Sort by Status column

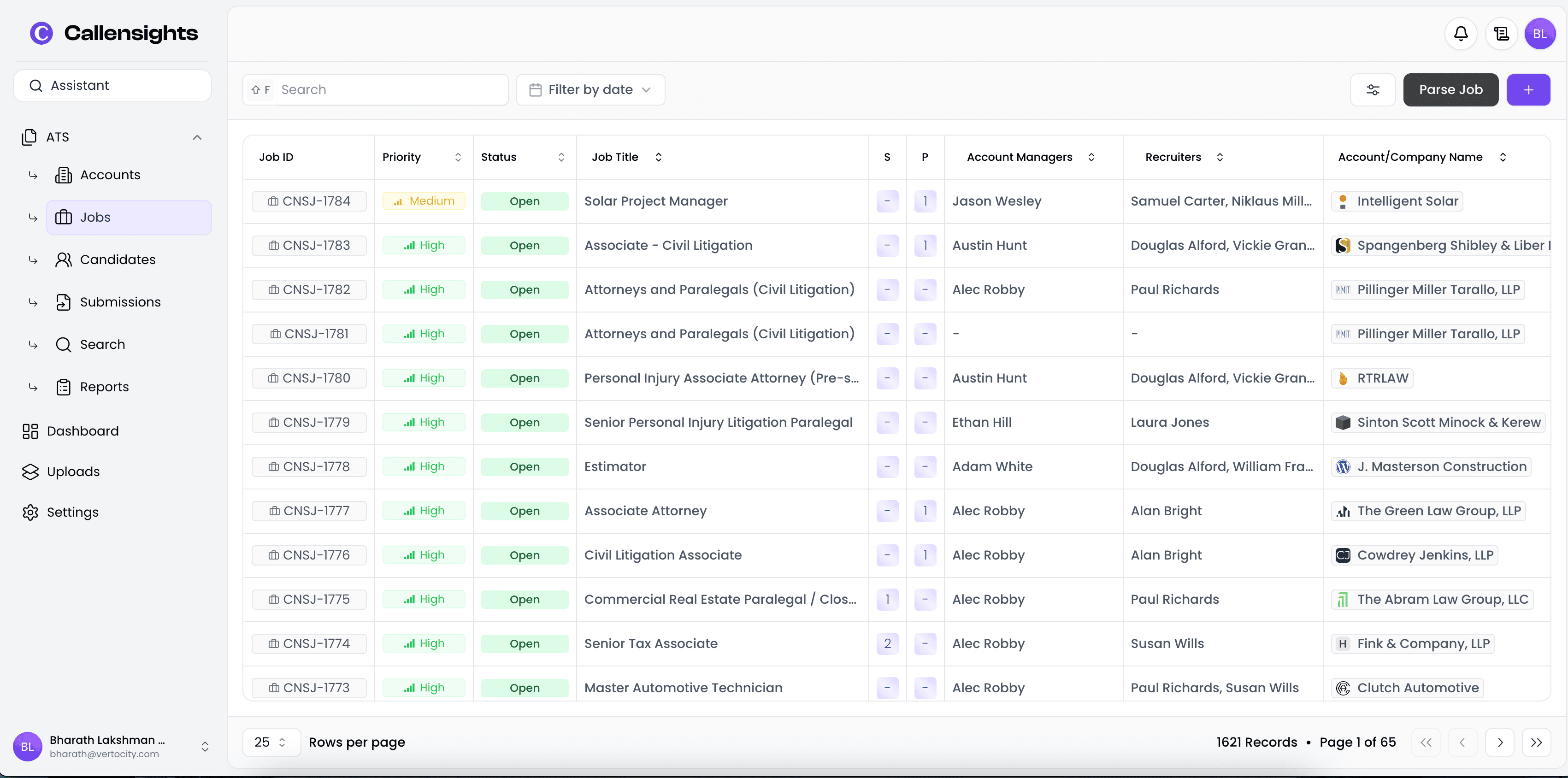click(560, 157)
